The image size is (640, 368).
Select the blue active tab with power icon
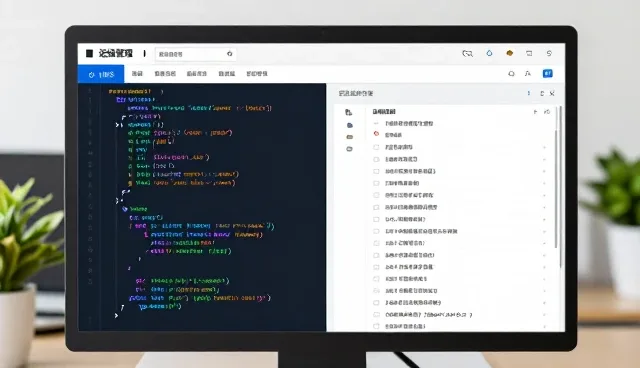pos(101,74)
